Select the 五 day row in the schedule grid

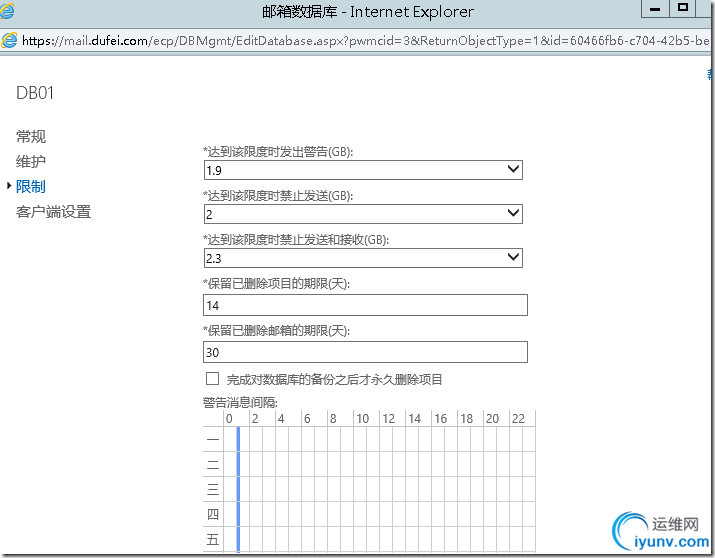click(x=213, y=540)
